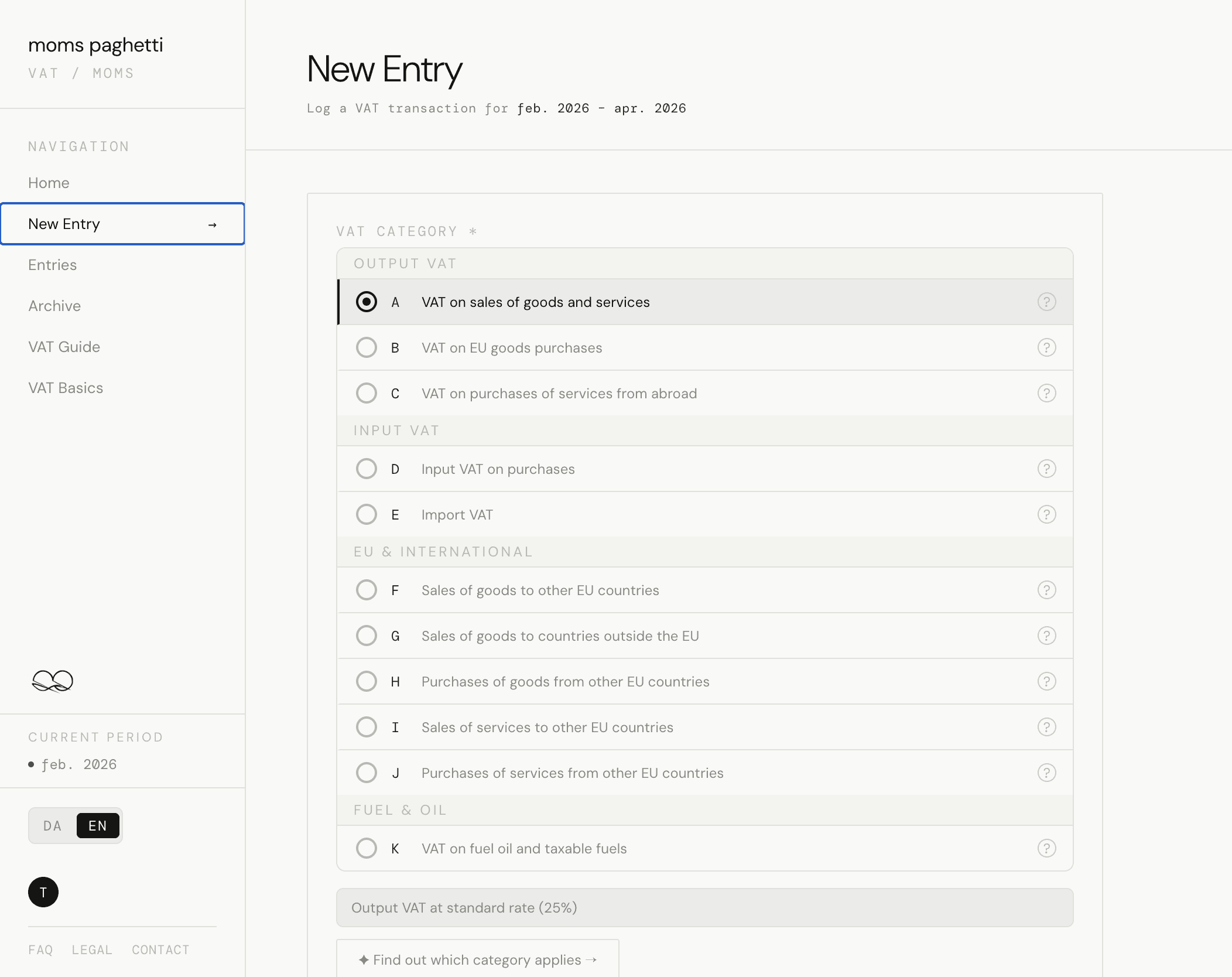Open help for VAT on EU goods purchases
Screen dimensions: 1232x977
click(1046, 347)
